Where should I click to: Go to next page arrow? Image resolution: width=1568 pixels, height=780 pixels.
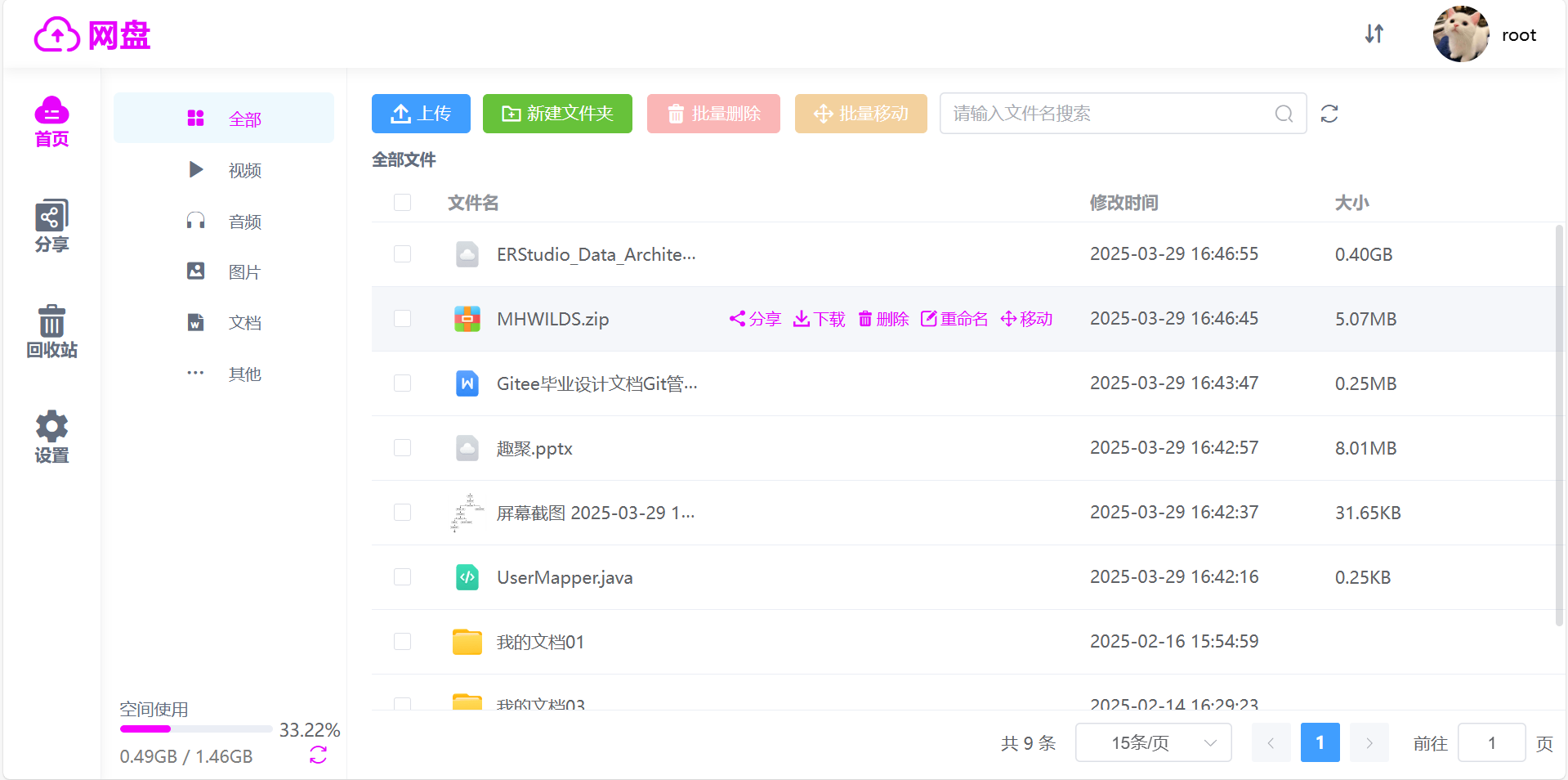click(x=1369, y=742)
